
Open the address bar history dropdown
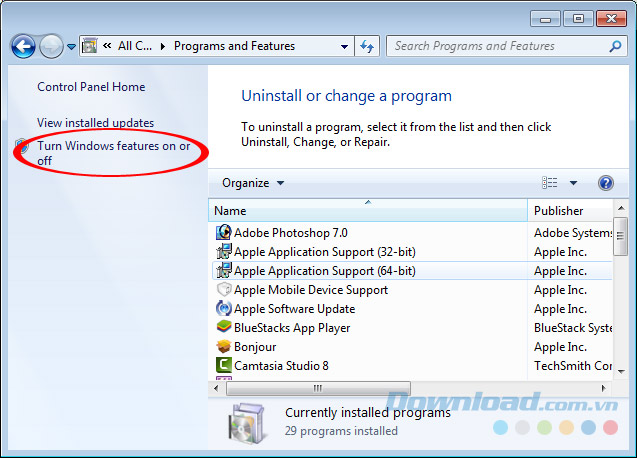point(344,46)
